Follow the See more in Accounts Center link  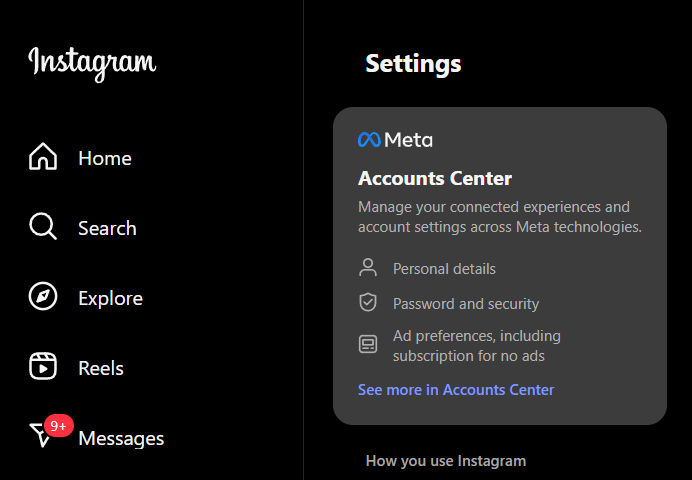(456, 390)
